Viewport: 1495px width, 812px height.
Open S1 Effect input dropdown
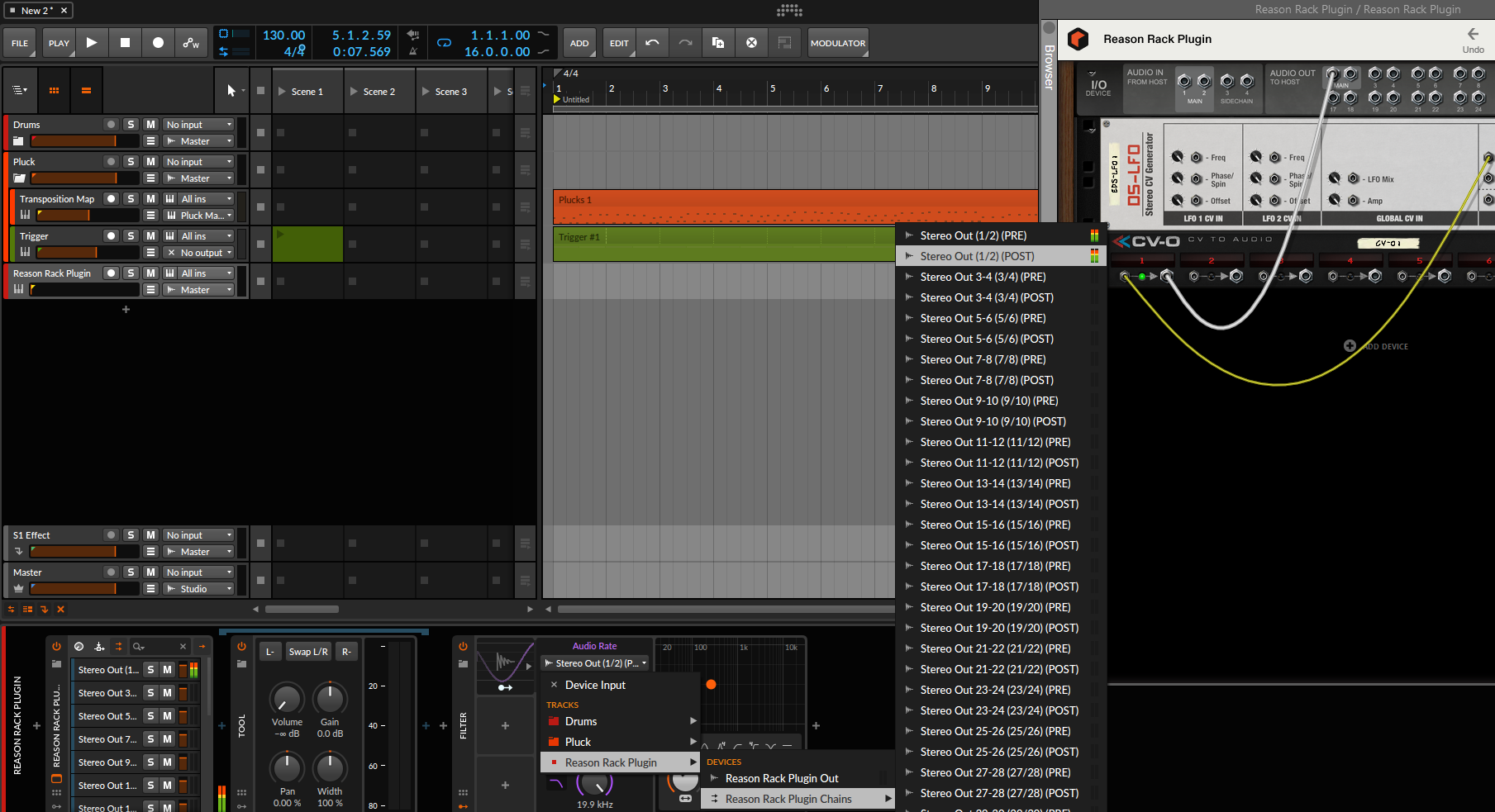[198, 535]
